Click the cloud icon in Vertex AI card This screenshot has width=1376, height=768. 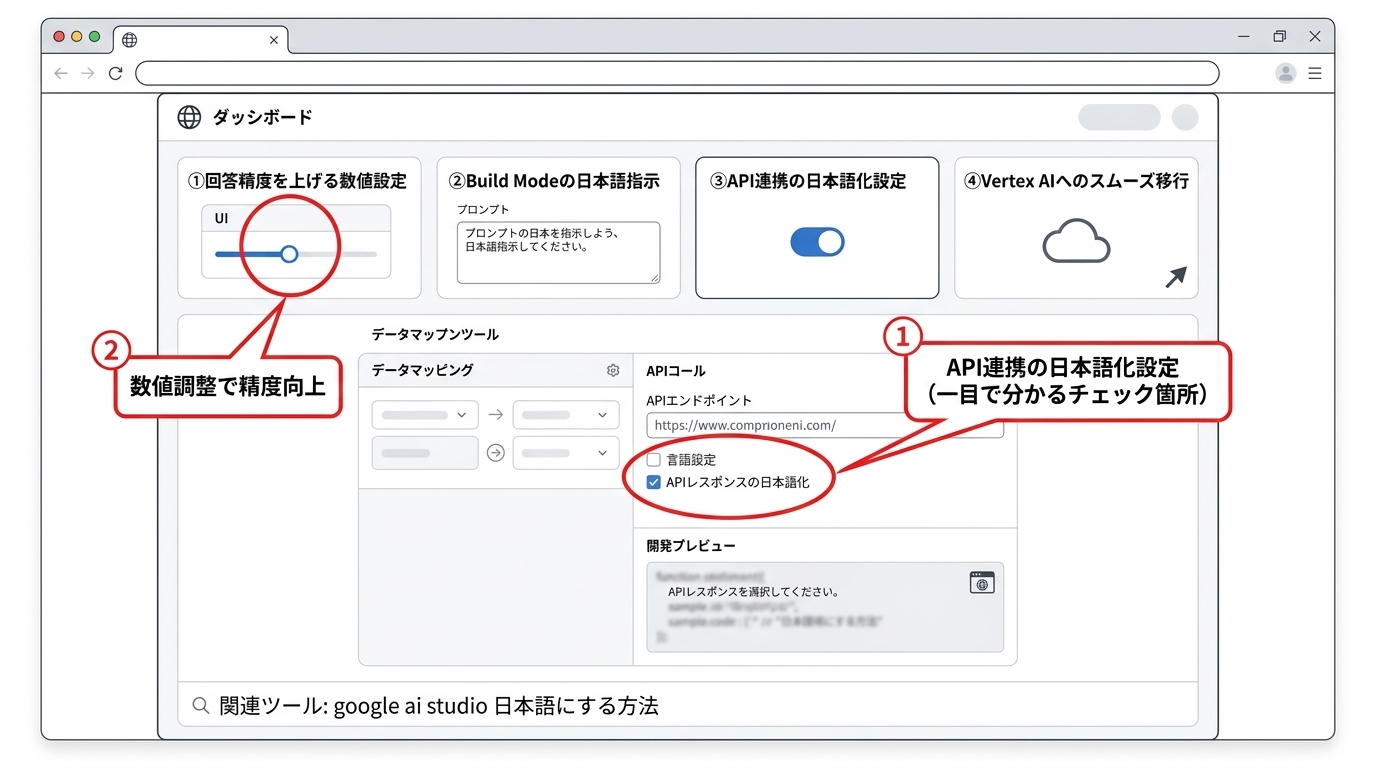[x=1074, y=241]
